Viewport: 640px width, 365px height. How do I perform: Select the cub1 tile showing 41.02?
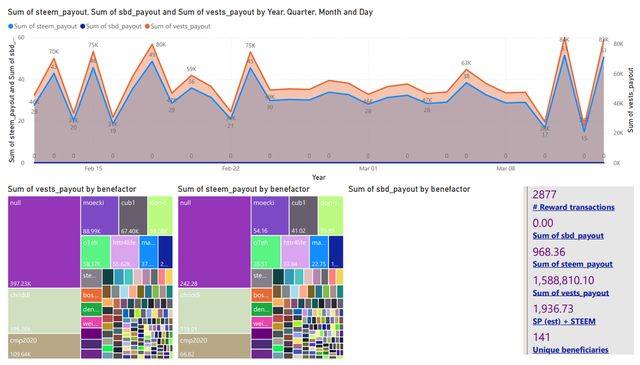pos(303,216)
